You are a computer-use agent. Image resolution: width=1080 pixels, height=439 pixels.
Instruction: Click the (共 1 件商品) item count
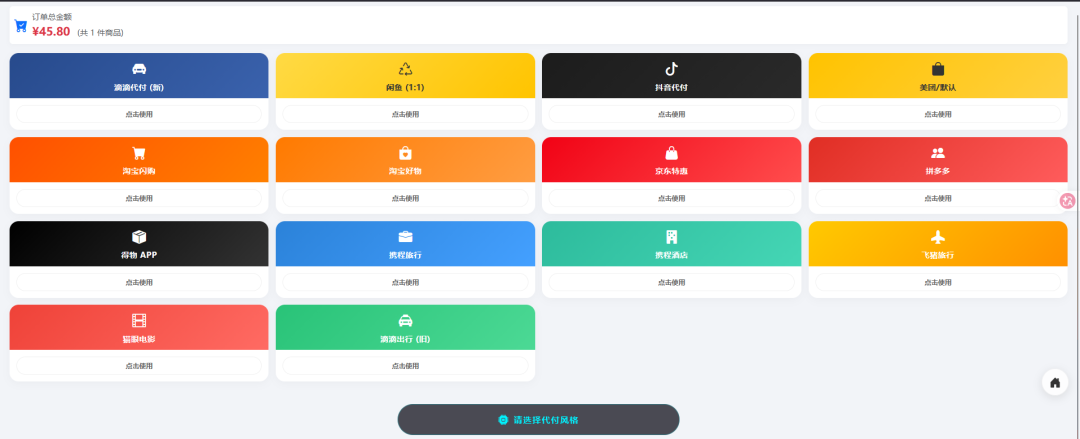tap(101, 33)
